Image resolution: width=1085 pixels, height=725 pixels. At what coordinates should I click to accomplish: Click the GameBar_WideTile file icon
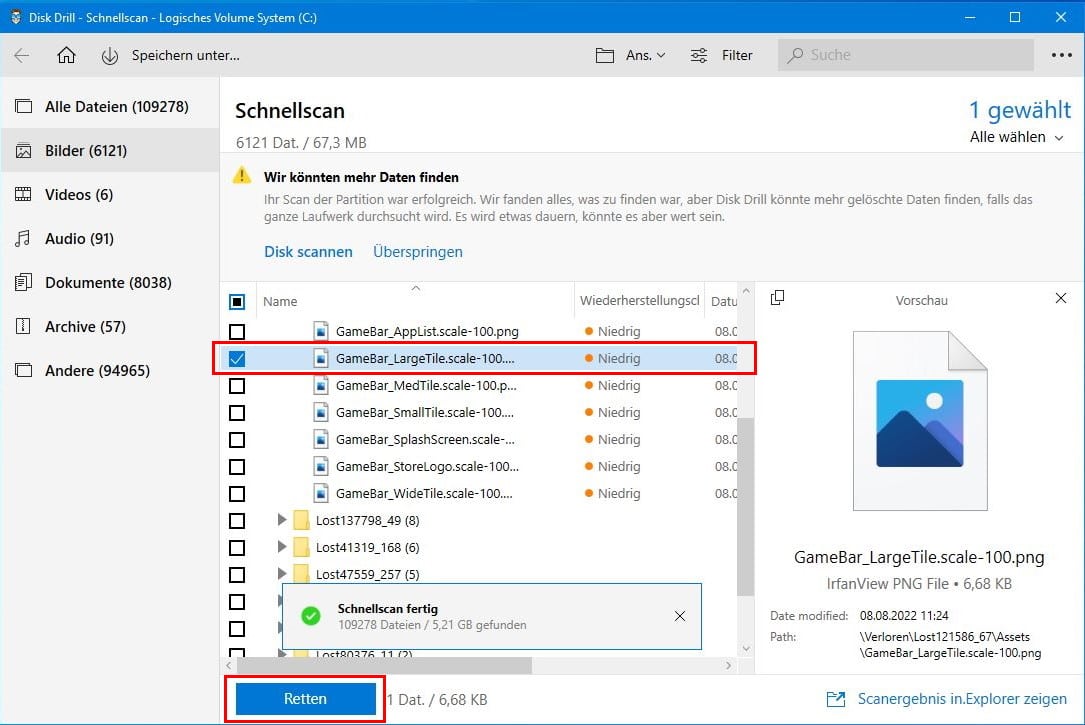pyautogui.click(x=320, y=493)
